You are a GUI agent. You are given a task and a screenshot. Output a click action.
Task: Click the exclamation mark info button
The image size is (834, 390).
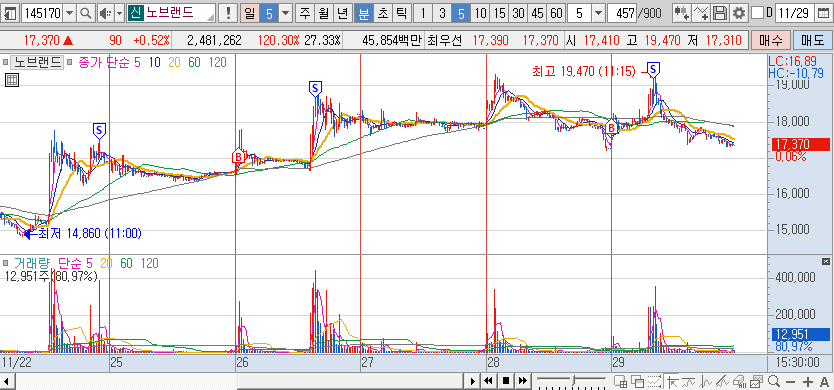click(x=228, y=13)
